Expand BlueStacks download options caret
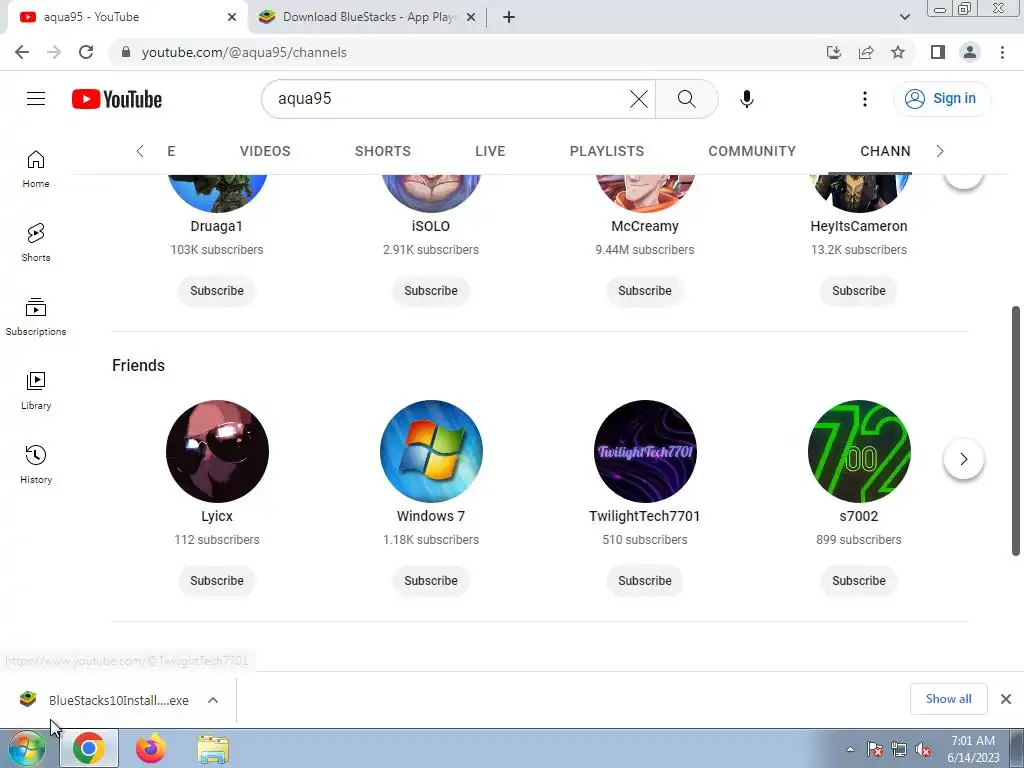 (213, 700)
